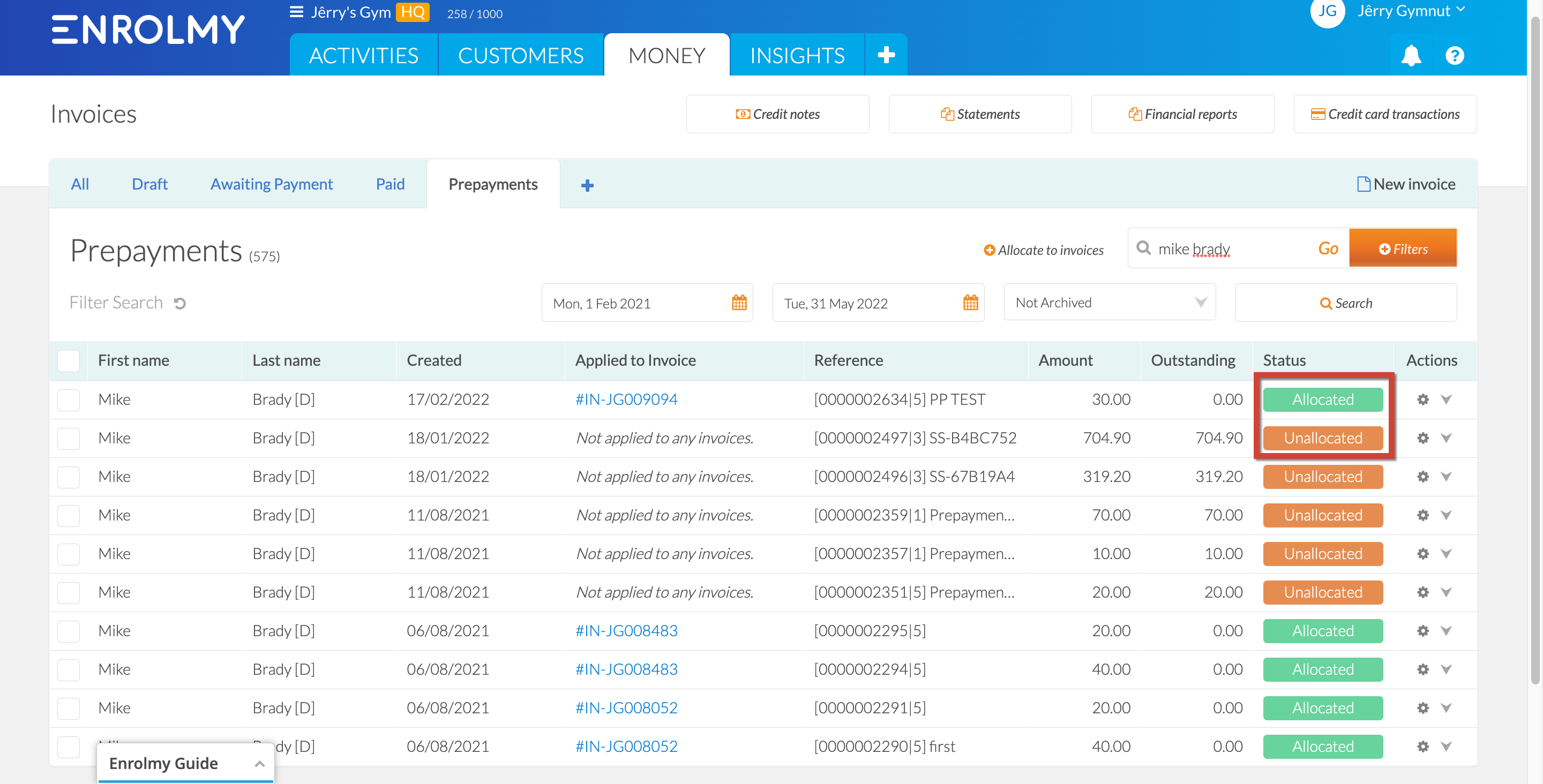Open the hamburger menu beside Jêrry's Gym

coord(296,12)
